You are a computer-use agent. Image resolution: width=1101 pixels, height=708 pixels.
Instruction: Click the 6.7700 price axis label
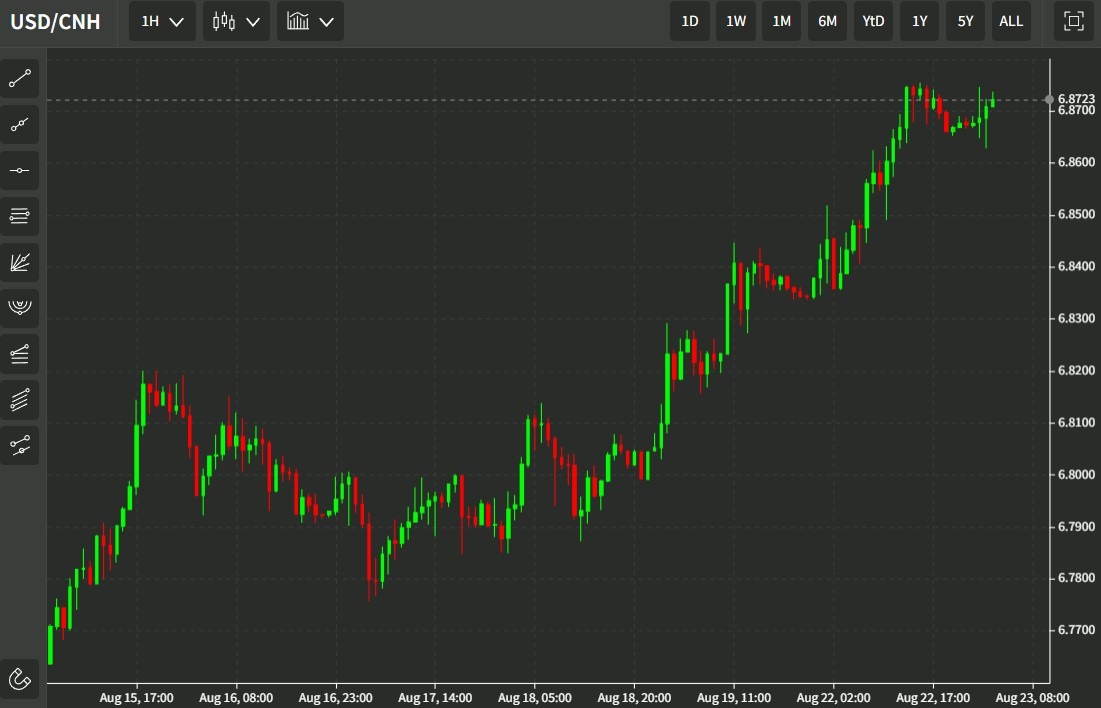tap(1076, 630)
